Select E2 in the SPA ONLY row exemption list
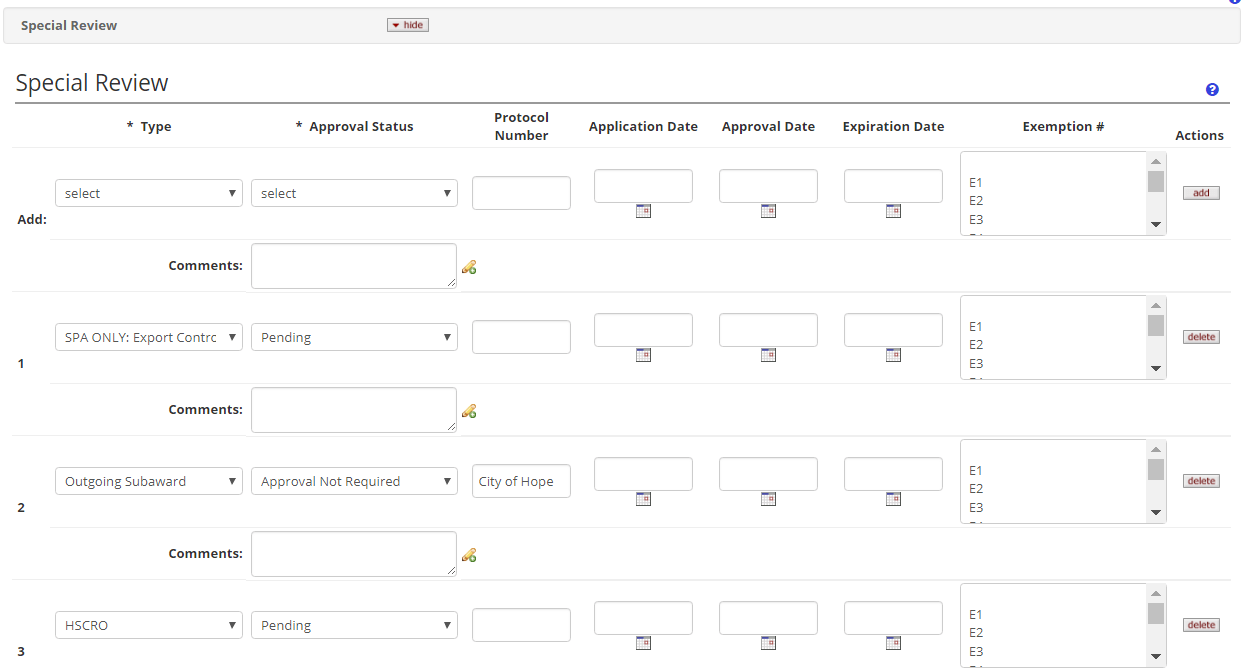The width and height of the screenshot is (1255, 670). (x=976, y=345)
